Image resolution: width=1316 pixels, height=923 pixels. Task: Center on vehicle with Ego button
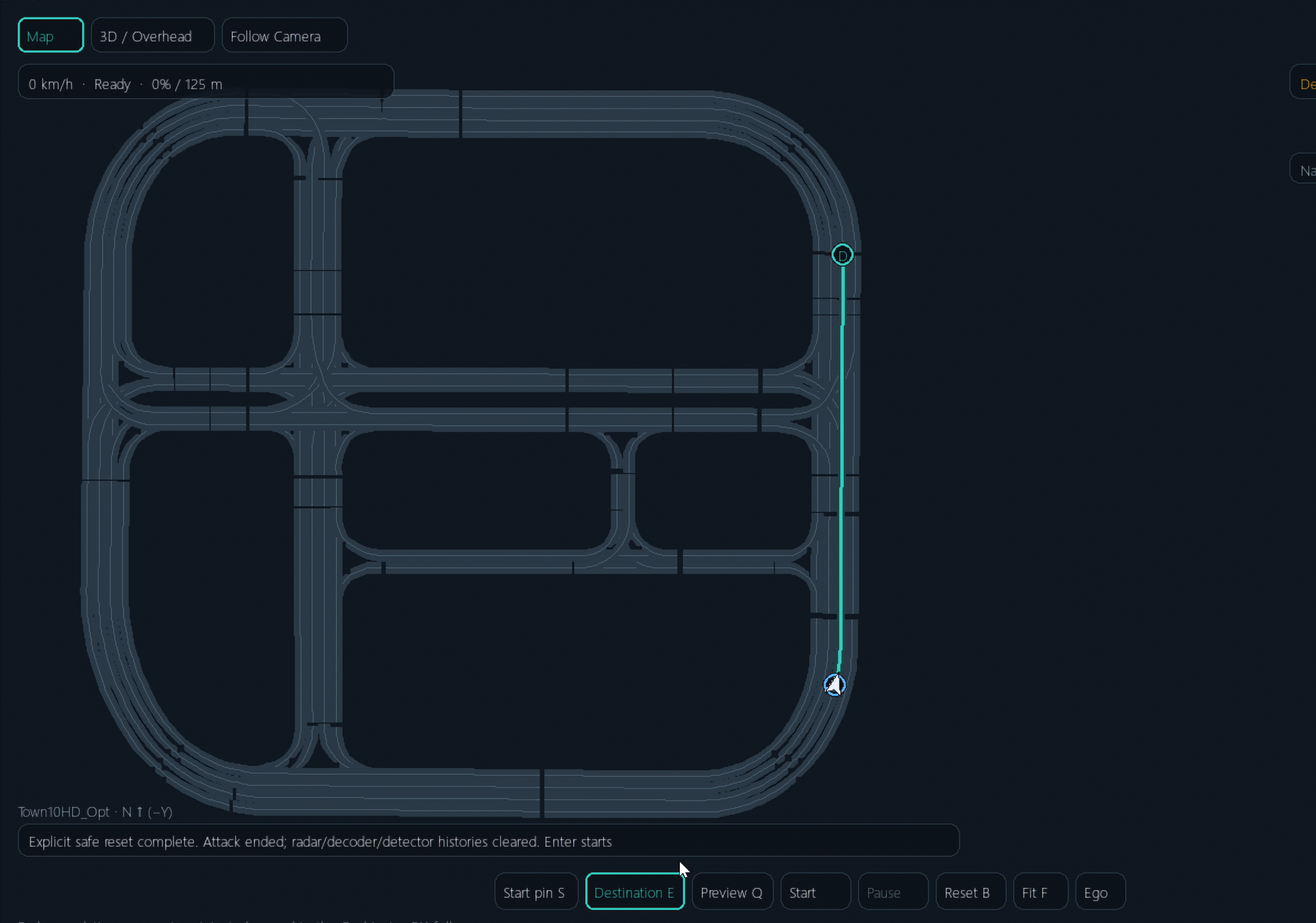pos(1101,892)
